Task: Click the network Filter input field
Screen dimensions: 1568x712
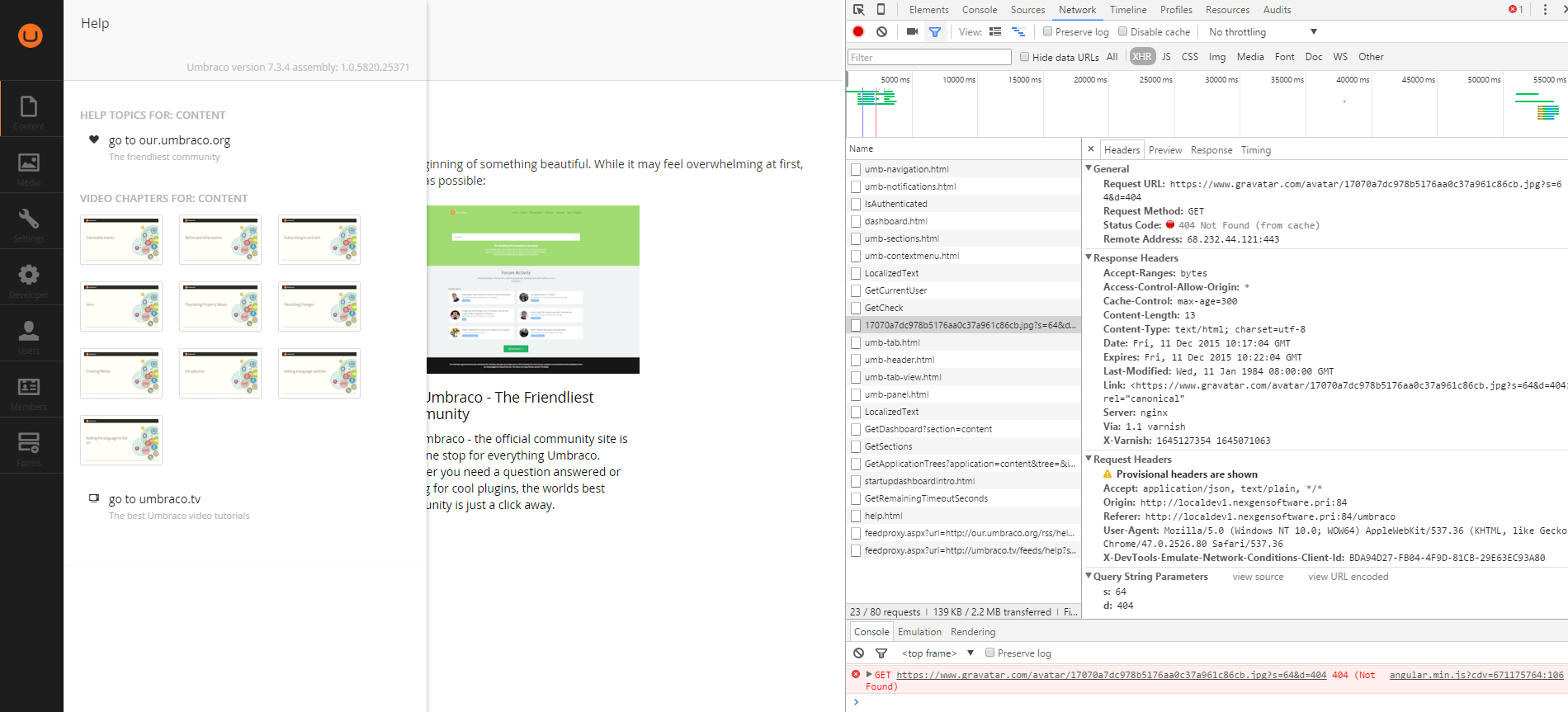Action: coord(929,57)
